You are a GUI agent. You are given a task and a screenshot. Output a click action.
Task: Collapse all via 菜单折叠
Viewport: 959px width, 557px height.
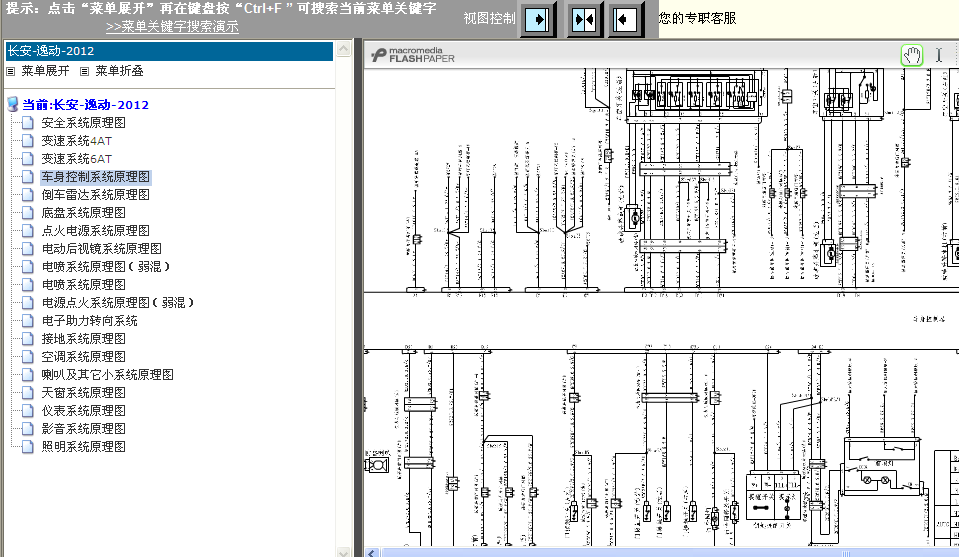(119, 71)
